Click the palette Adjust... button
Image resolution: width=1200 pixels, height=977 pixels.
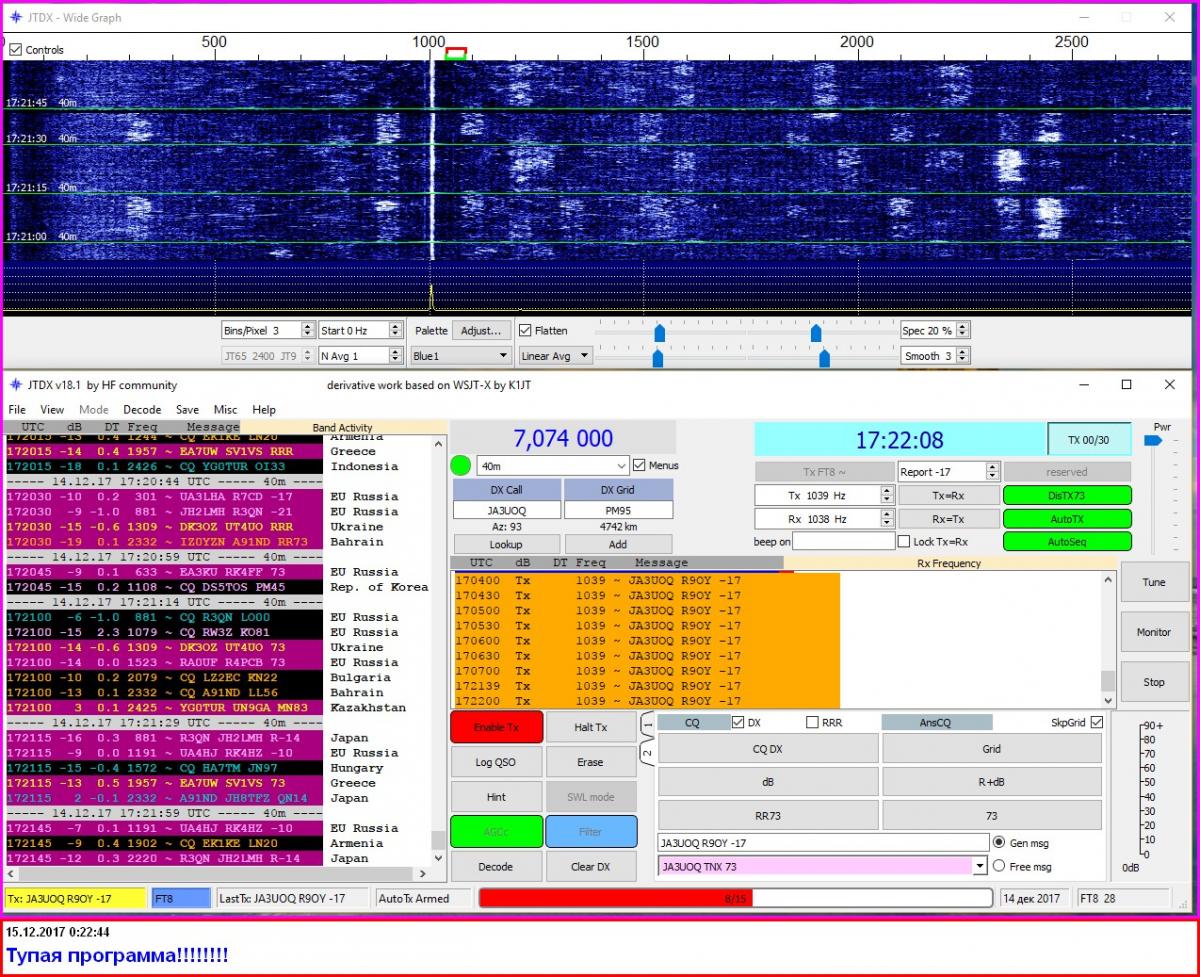click(480, 330)
